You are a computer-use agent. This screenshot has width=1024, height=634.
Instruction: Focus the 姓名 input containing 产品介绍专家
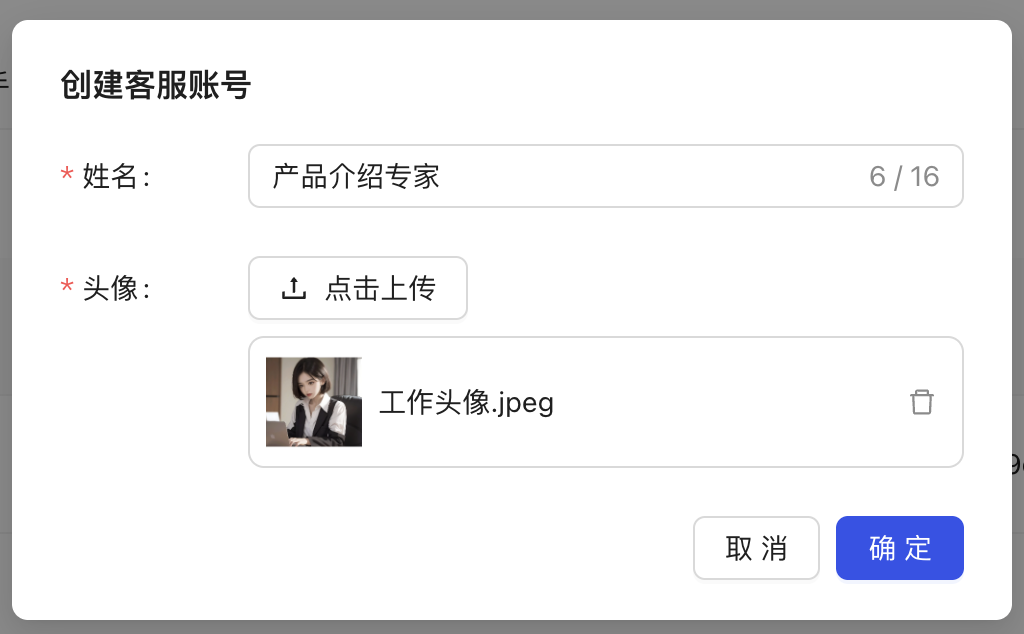[600, 177]
